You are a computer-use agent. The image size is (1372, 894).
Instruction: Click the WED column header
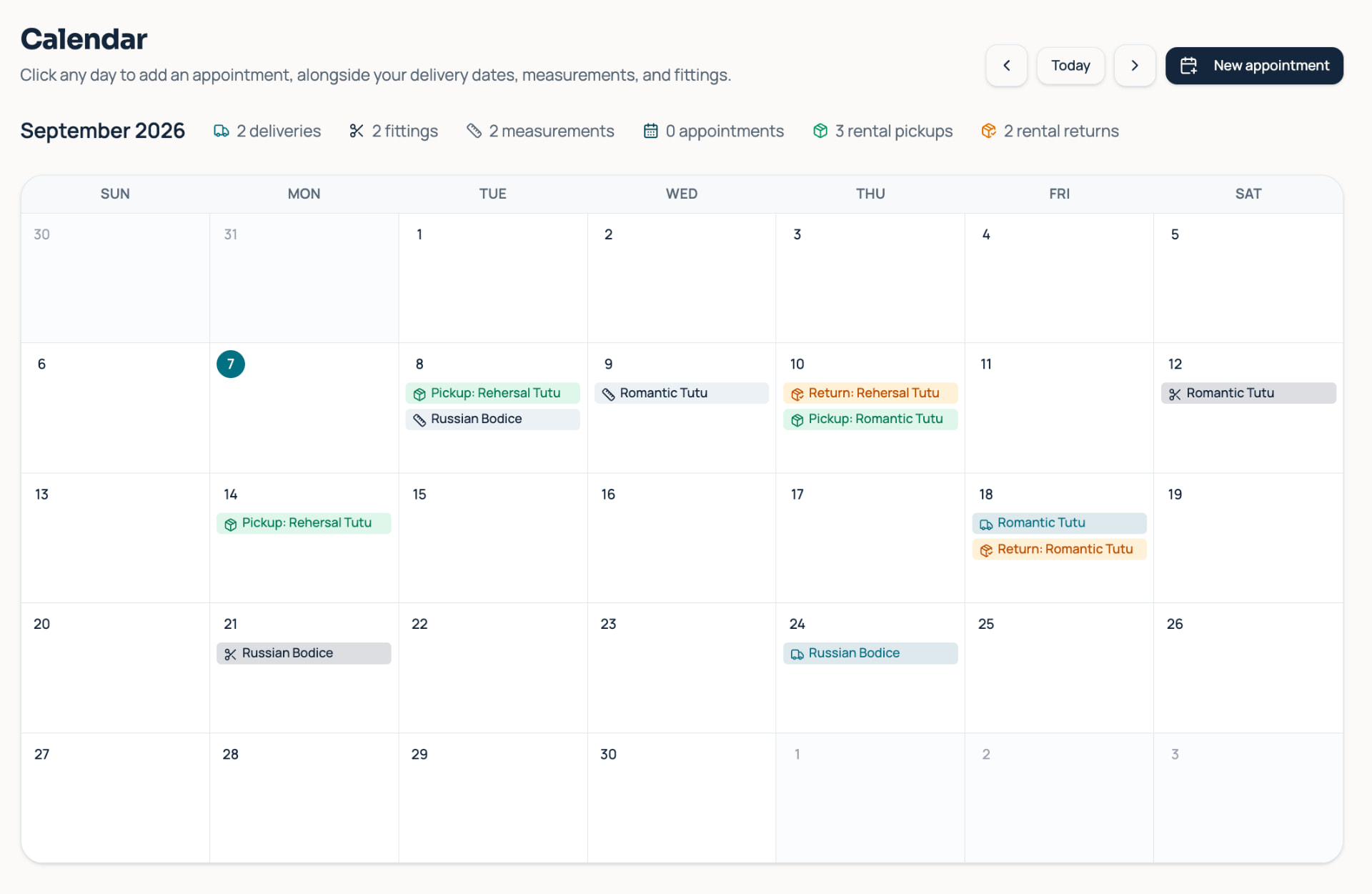pos(681,194)
